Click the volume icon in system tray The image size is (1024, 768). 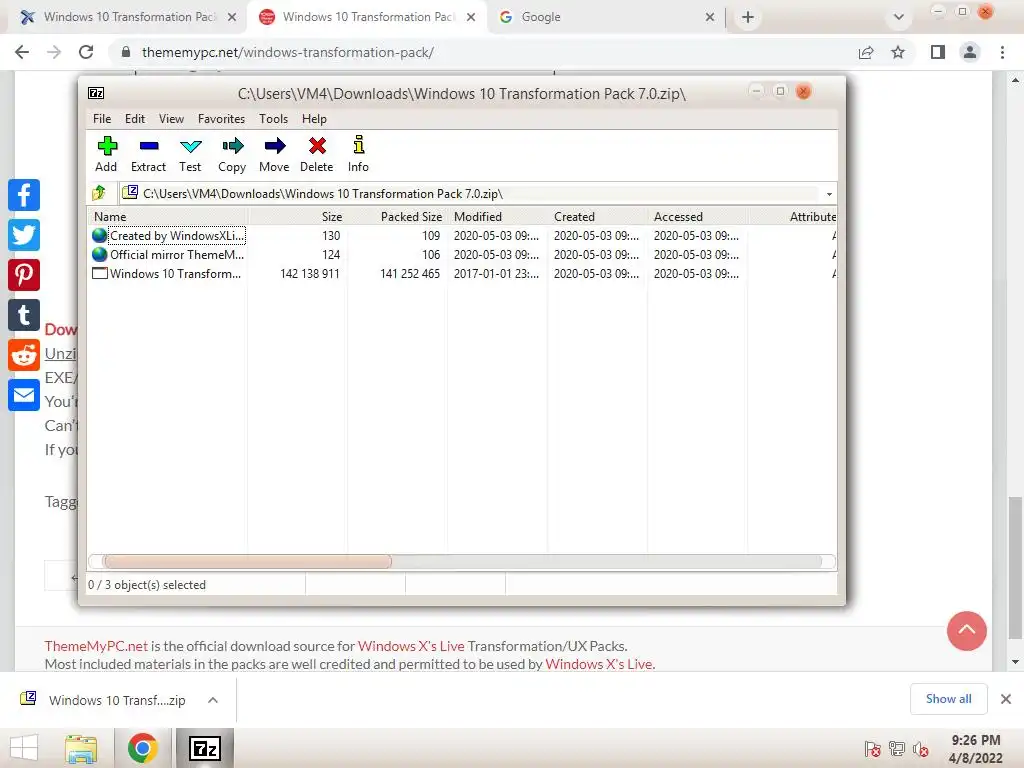[921, 750]
